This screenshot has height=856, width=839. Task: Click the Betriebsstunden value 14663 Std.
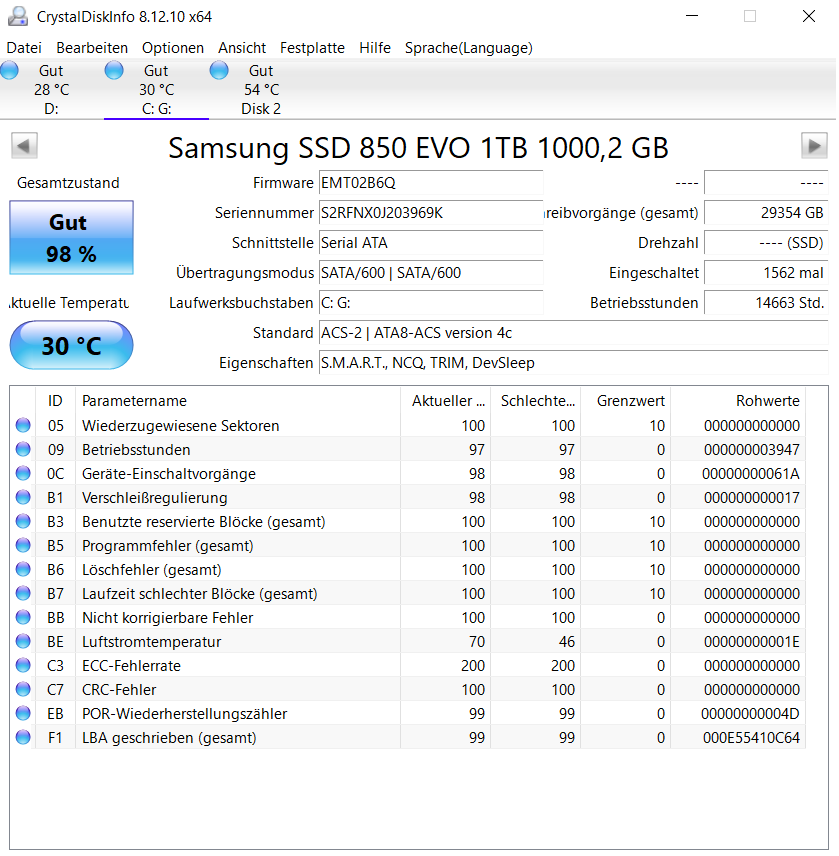point(766,303)
